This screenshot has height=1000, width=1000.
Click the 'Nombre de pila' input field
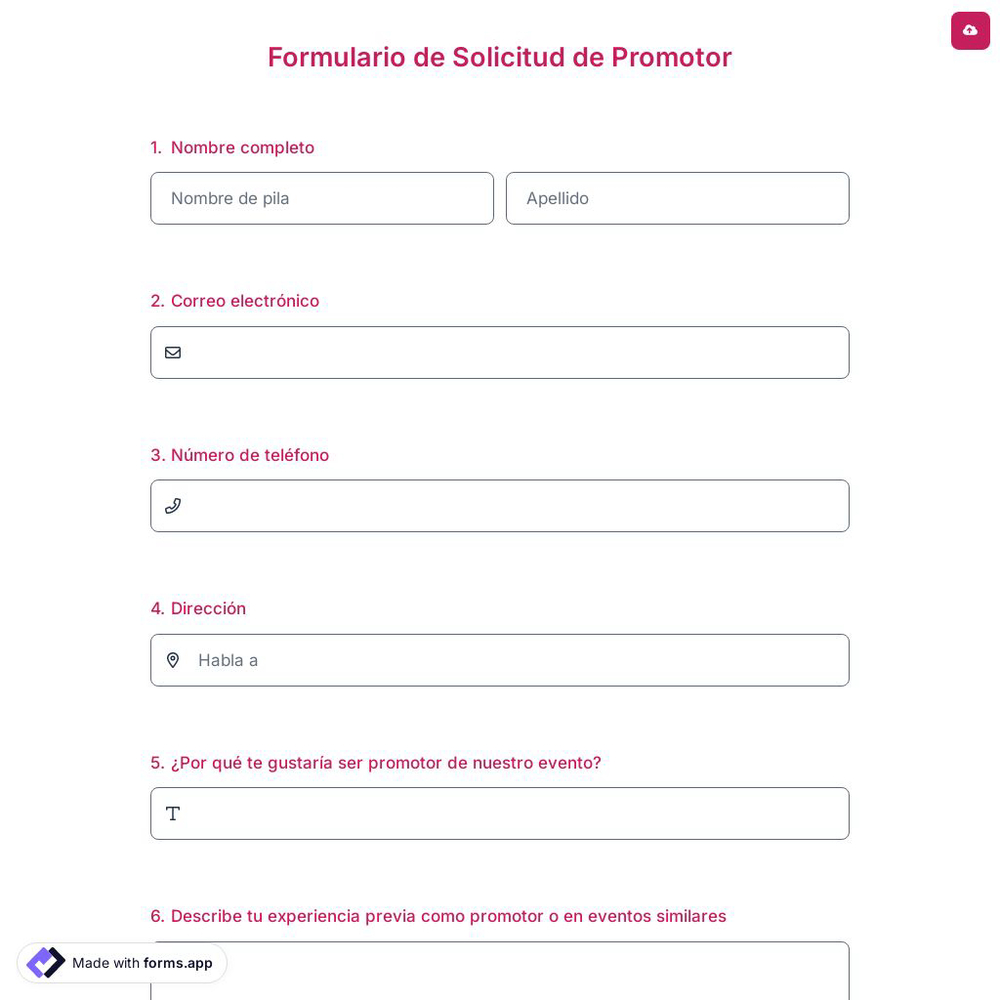click(322, 198)
